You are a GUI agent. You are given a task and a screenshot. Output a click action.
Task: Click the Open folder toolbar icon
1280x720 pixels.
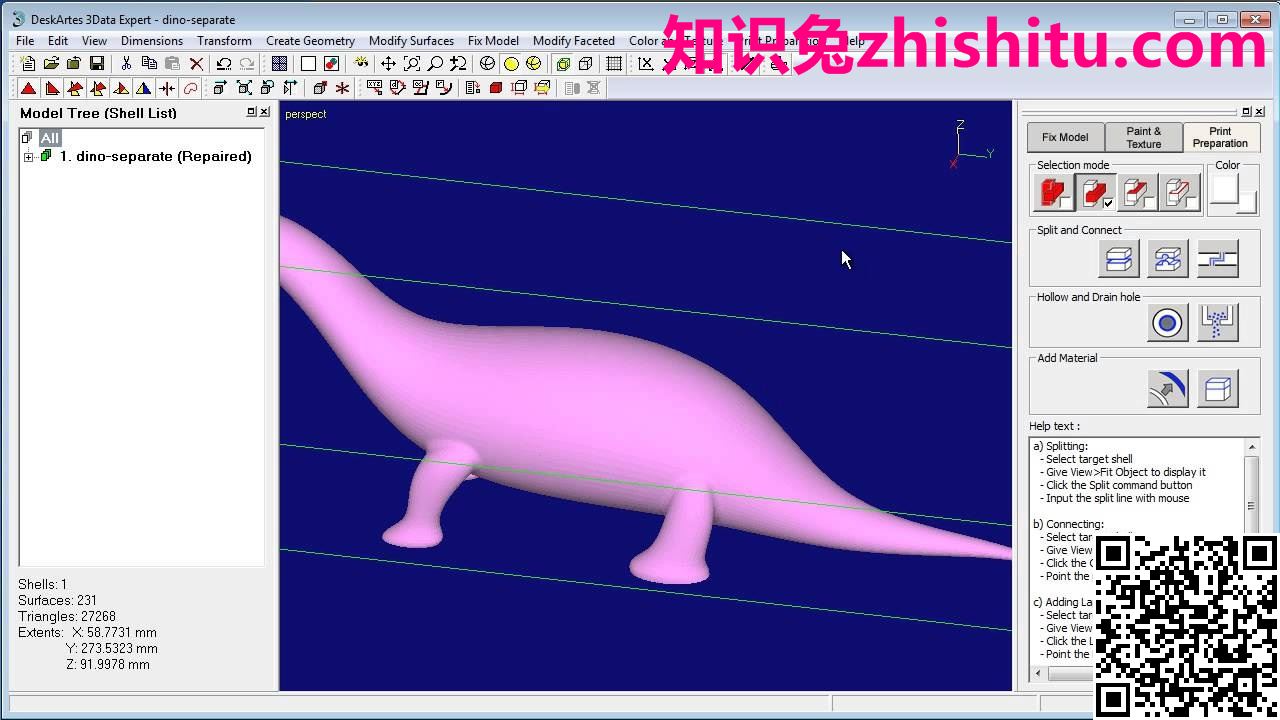[x=50, y=63]
